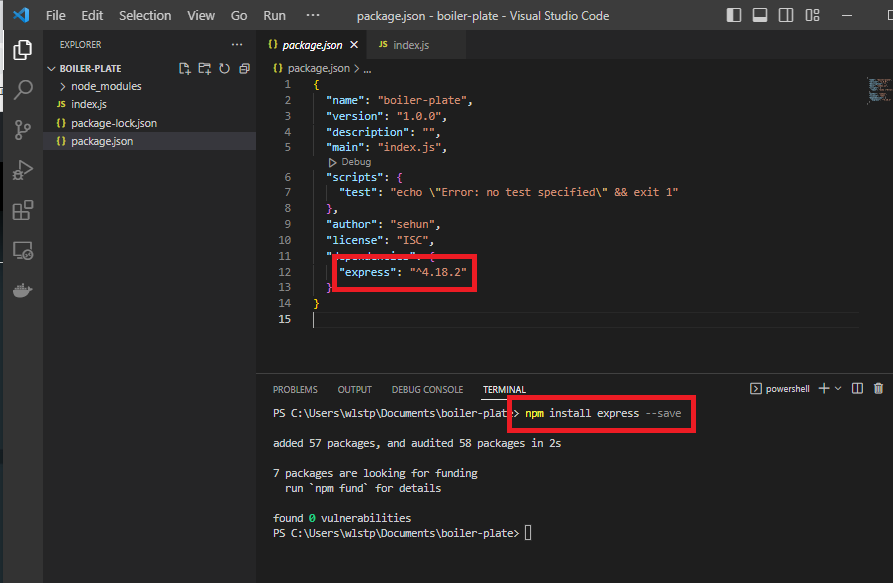Expand the node_modules folder
This screenshot has width=893, height=583.
click(x=106, y=87)
